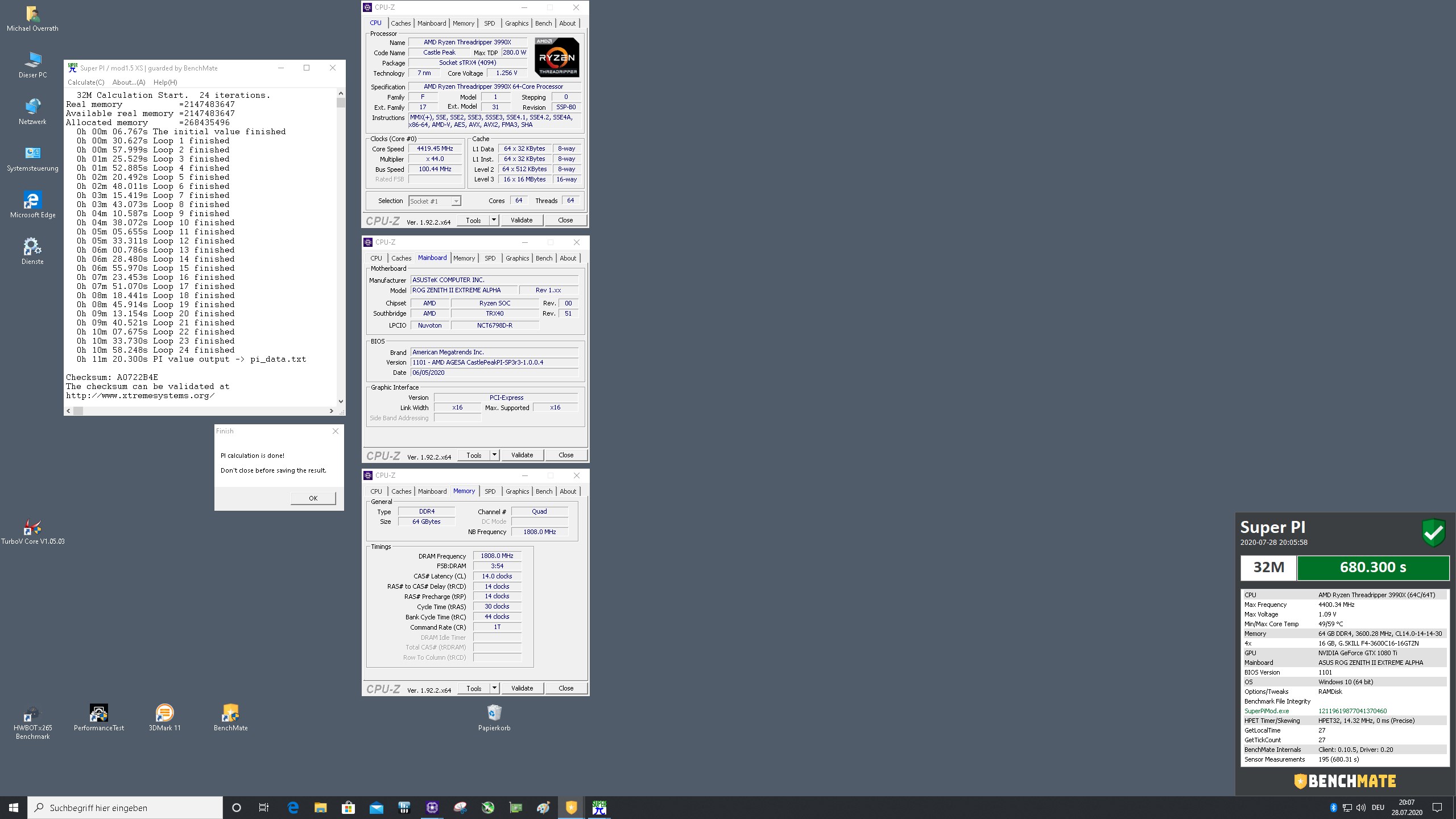Open the Mail app from taskbar
This screenshot has height=819, width=1456.
[x=376, y=808]
